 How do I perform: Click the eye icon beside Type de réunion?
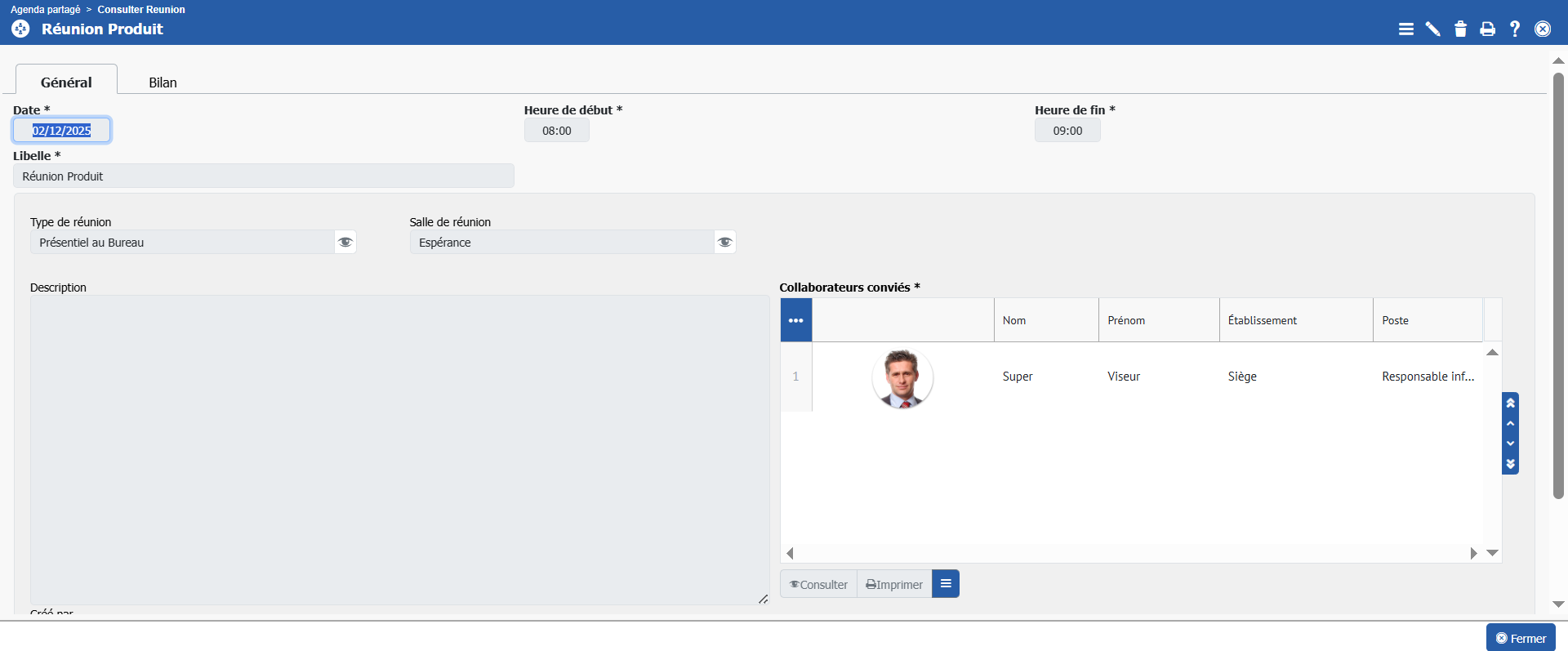(345, 242)
